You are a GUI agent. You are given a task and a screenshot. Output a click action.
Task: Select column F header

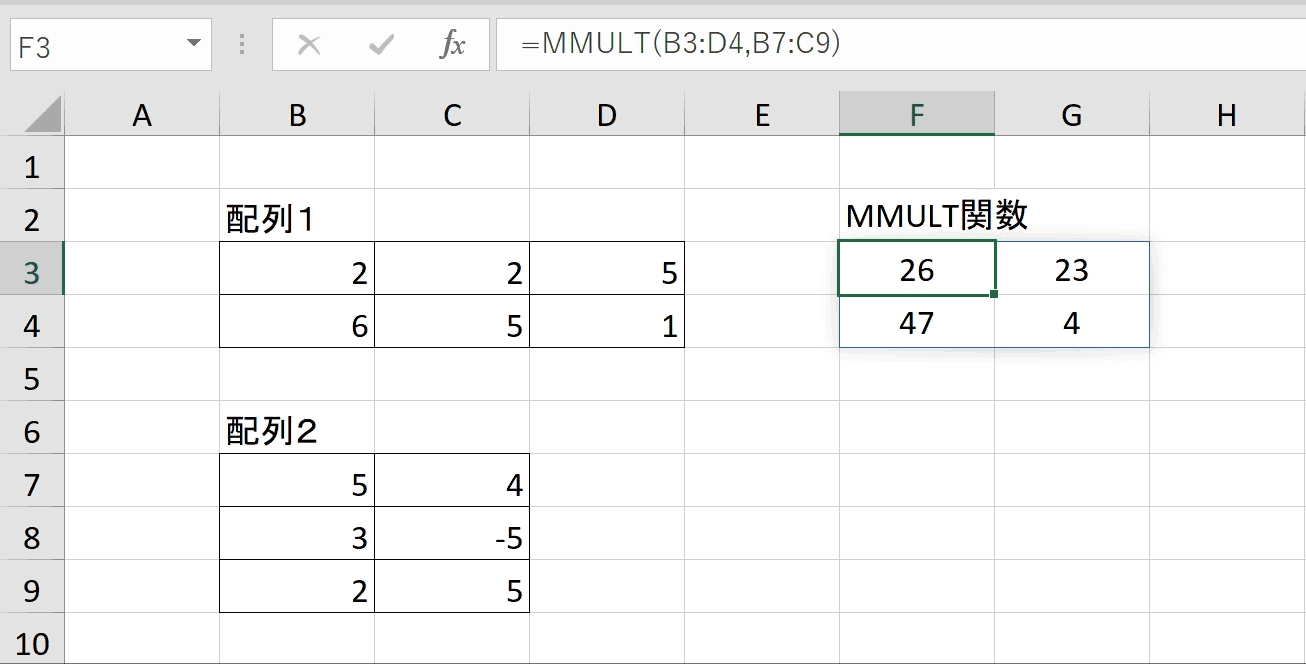pyautogui.click(x=917, y=114)
